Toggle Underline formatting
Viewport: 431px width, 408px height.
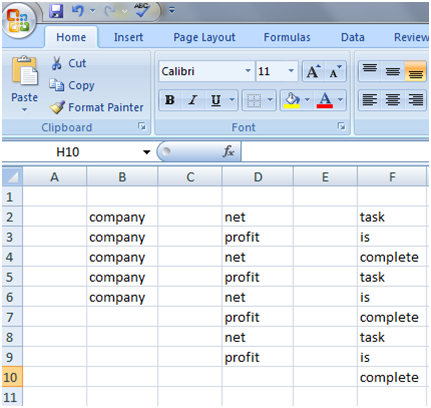[216, 100]
